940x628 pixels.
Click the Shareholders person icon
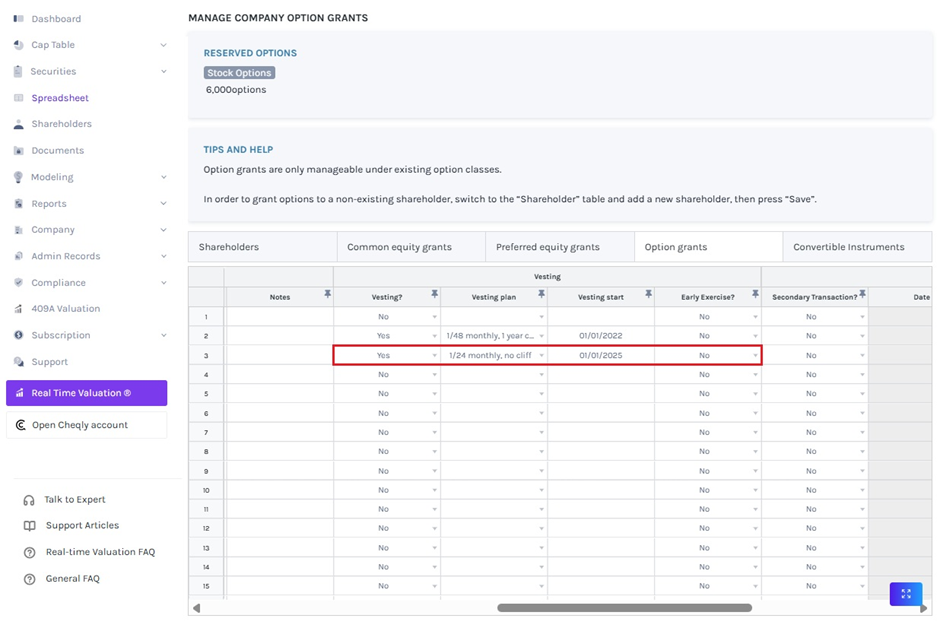point(18,125)
